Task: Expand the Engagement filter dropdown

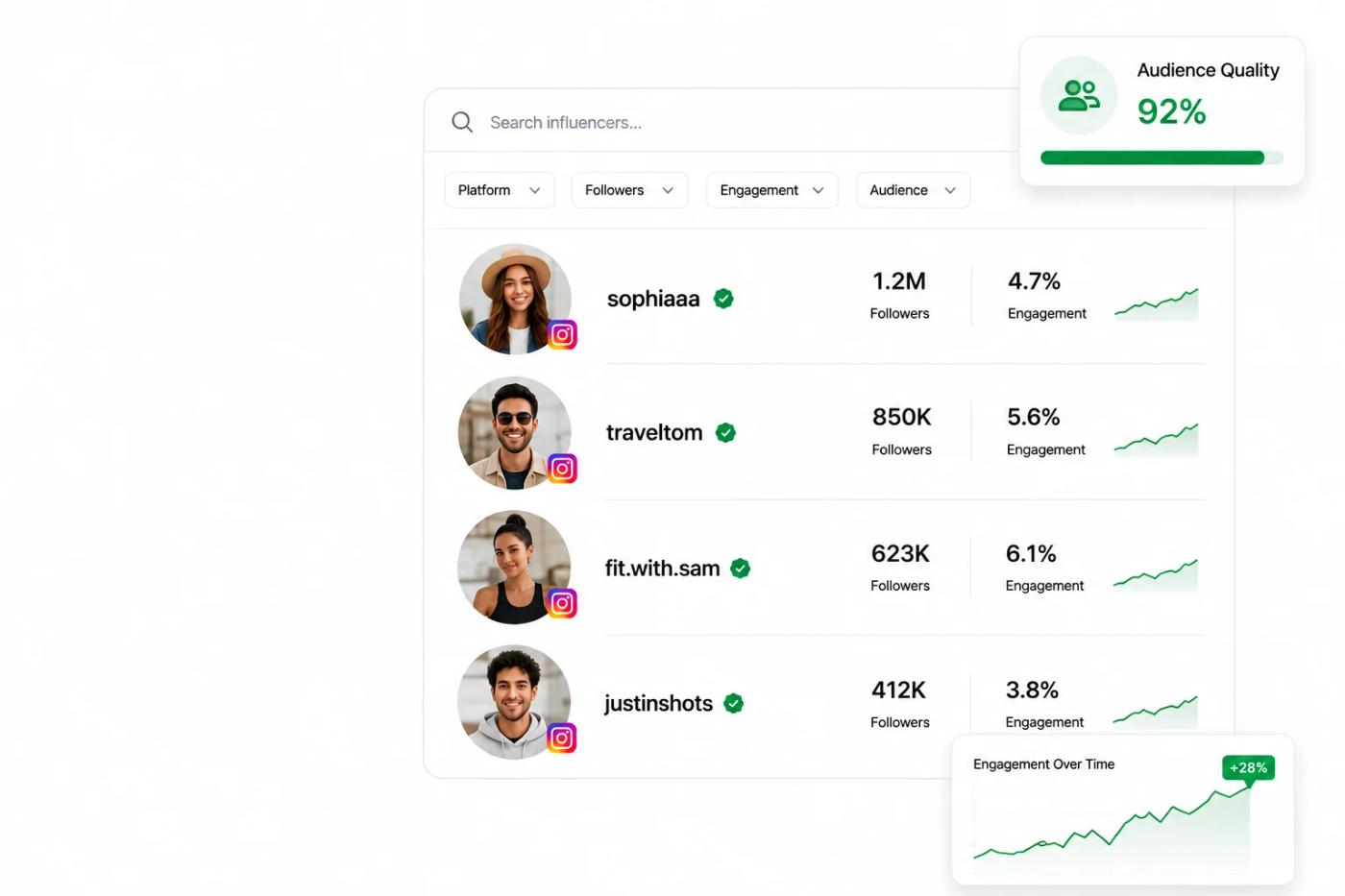Action: (x=771, y=190)
